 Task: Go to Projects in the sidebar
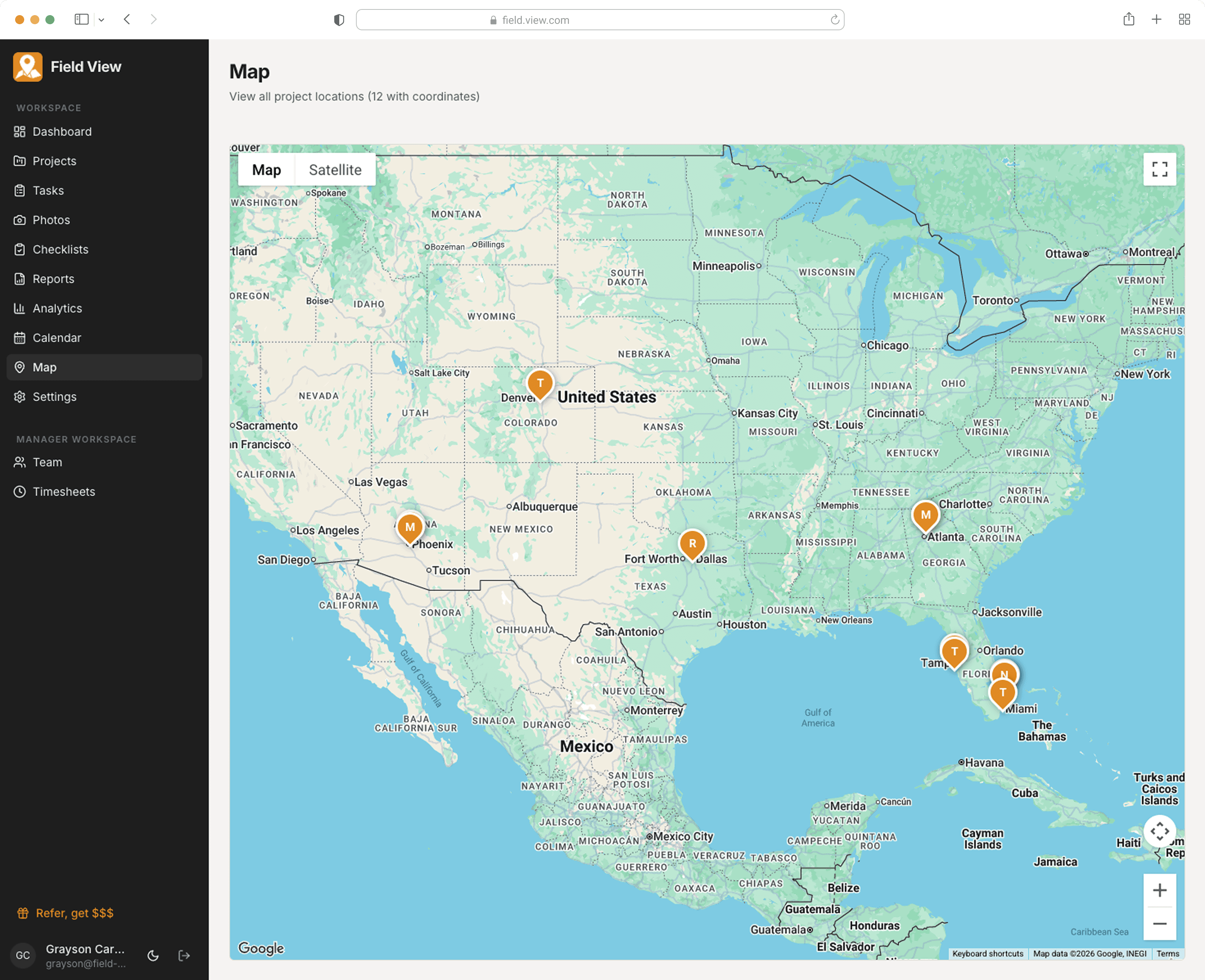(x=104, y=161)
